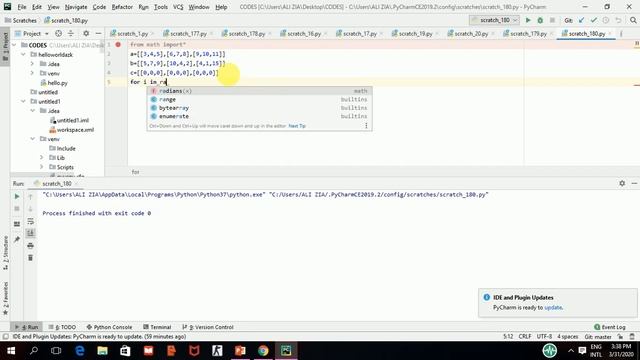Start debugging with the bug icon
The height and width of the screenshot is (360, 640).
pos(540,20)
